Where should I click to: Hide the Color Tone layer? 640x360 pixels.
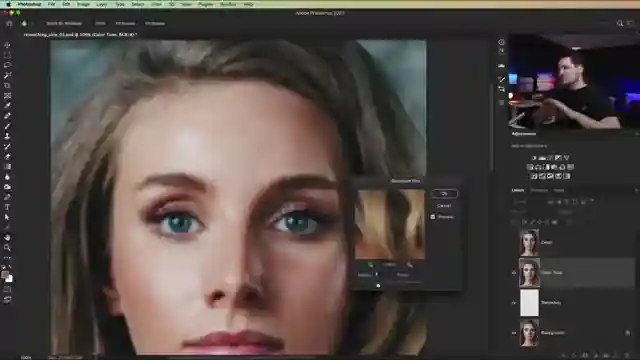coord(514,273)
